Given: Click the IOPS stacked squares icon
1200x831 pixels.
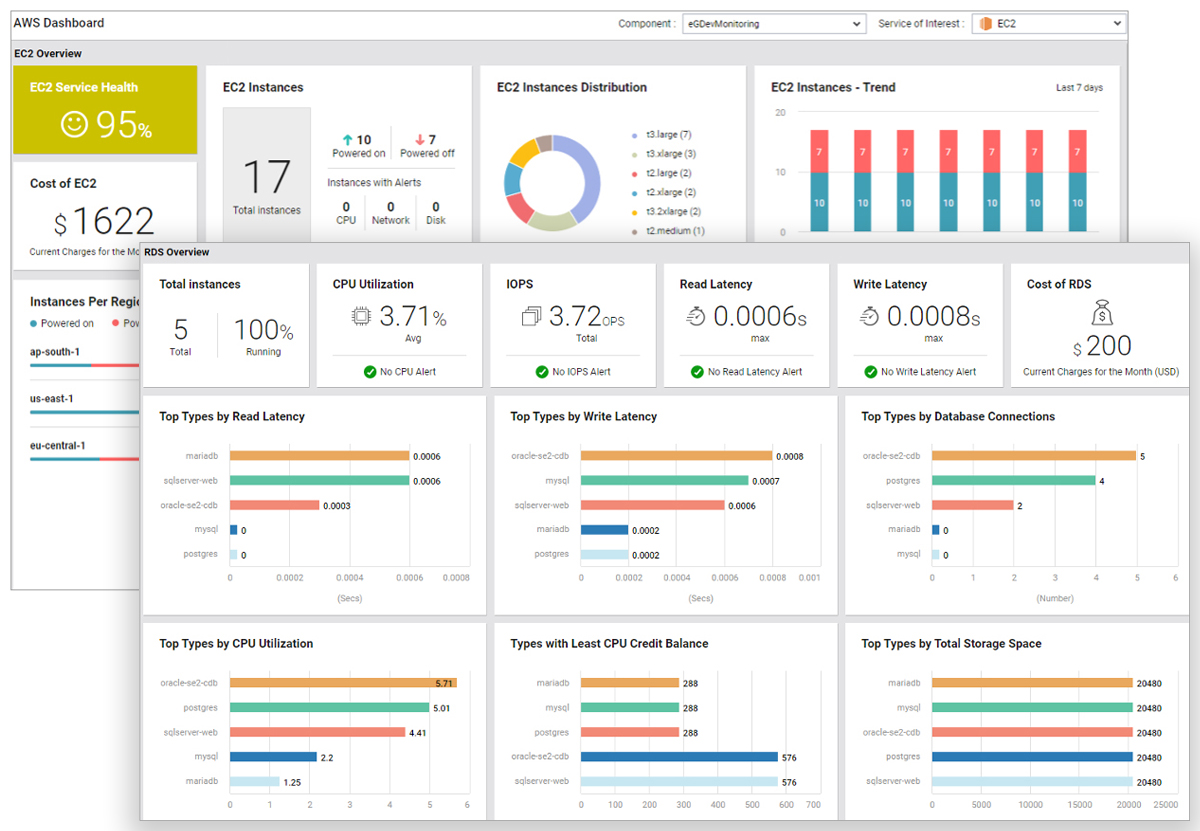Looking at the screenshot, I should [x=532, y=317].
